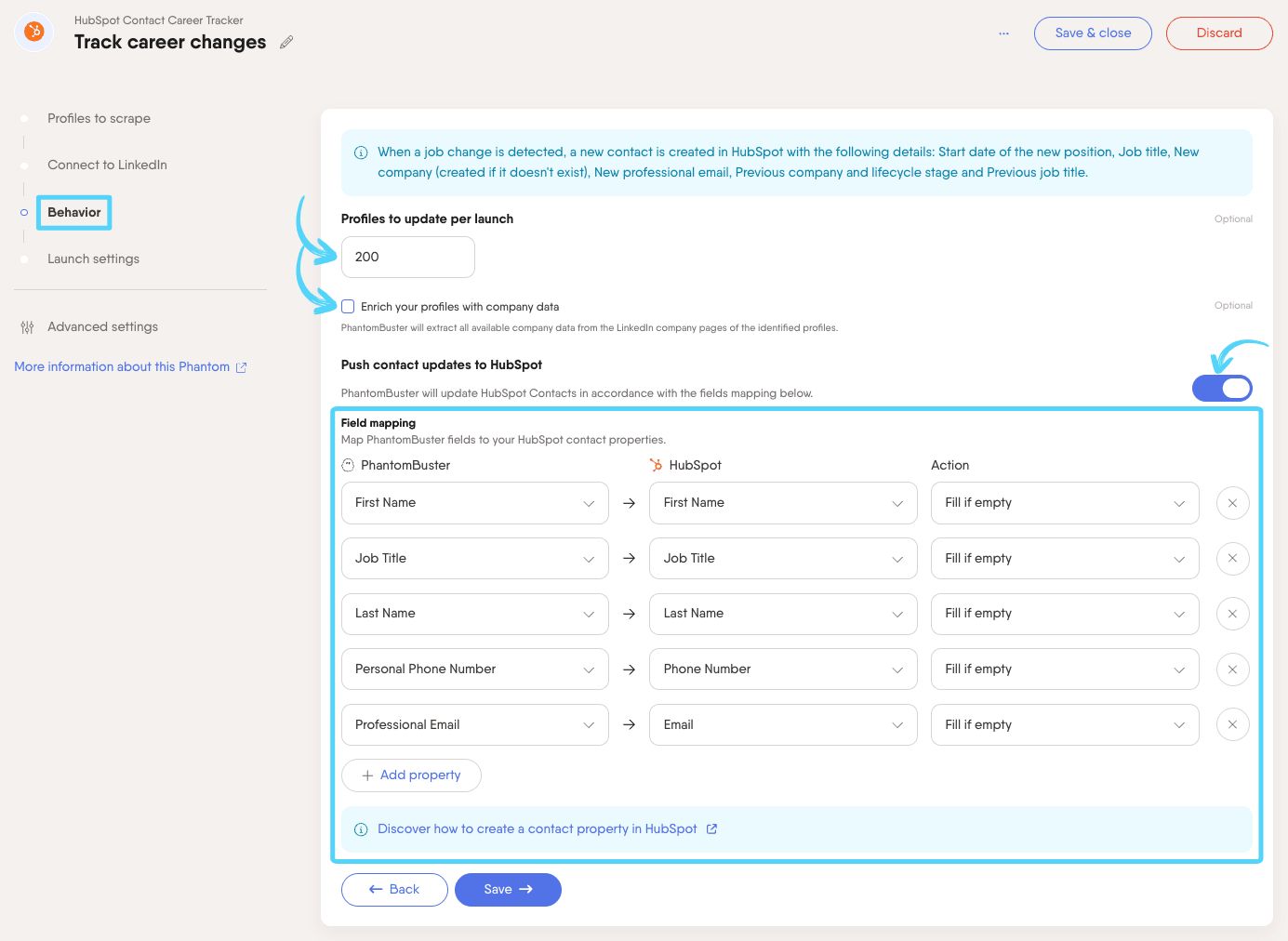Open the three-dot more options menu

tap(1003, 33)
